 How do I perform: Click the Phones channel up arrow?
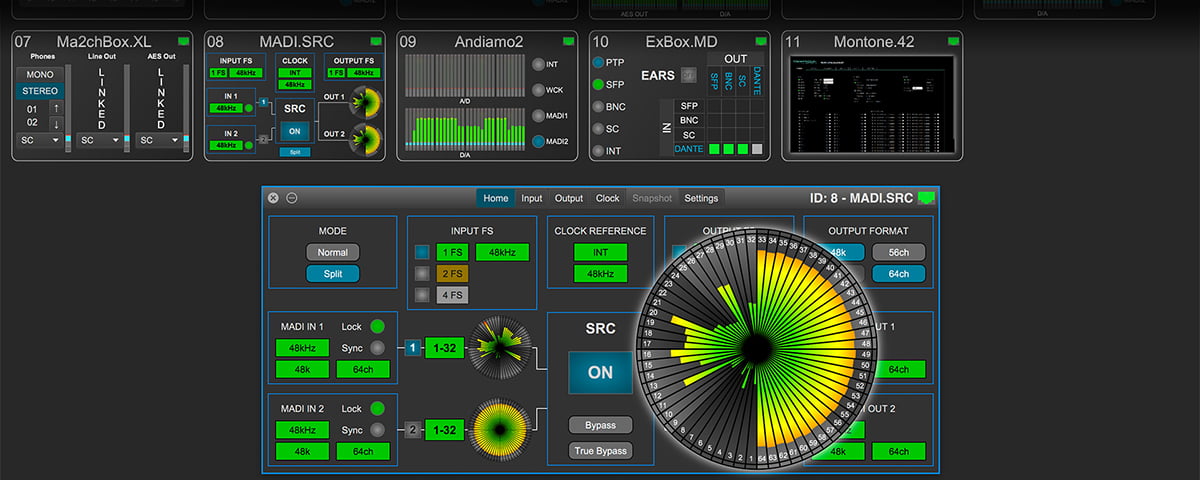(x=57, y=108)
